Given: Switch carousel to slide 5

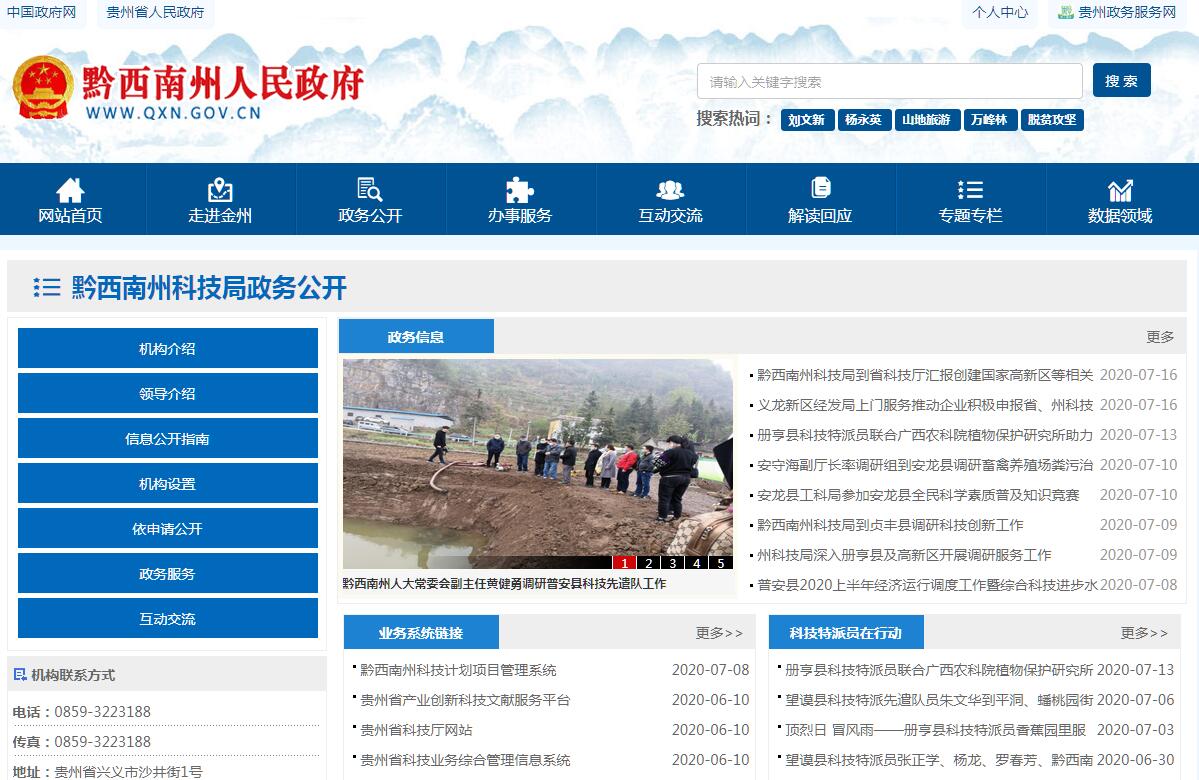Looking at the screenshot, I should coord(720,563).
